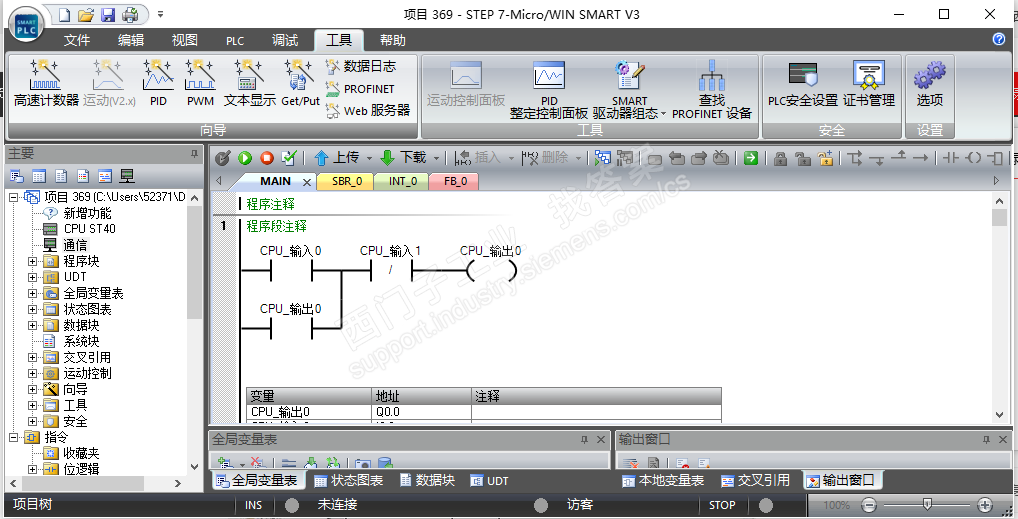Open the Debug (调试) ribbon tab
Screen dimensions: 1018x519
(x=284, y=40)
